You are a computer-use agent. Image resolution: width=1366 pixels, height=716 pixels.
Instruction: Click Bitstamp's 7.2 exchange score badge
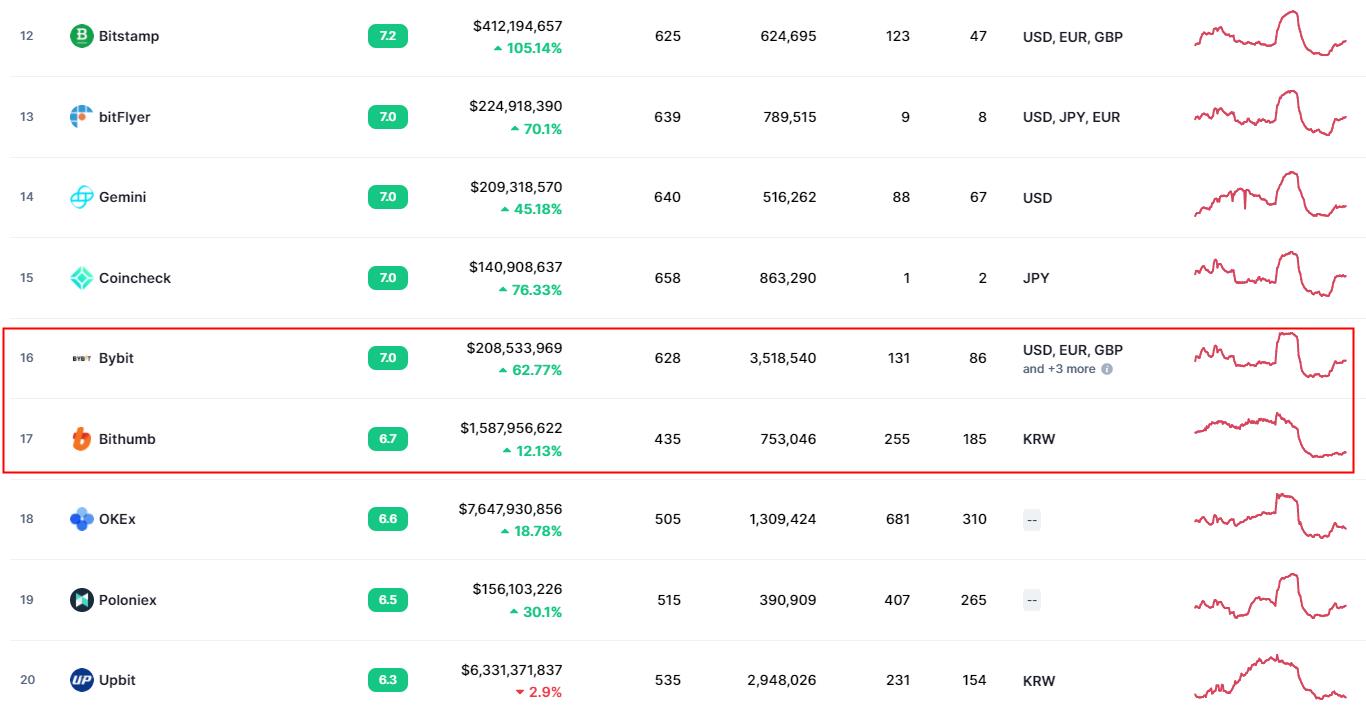pos(388,36)
